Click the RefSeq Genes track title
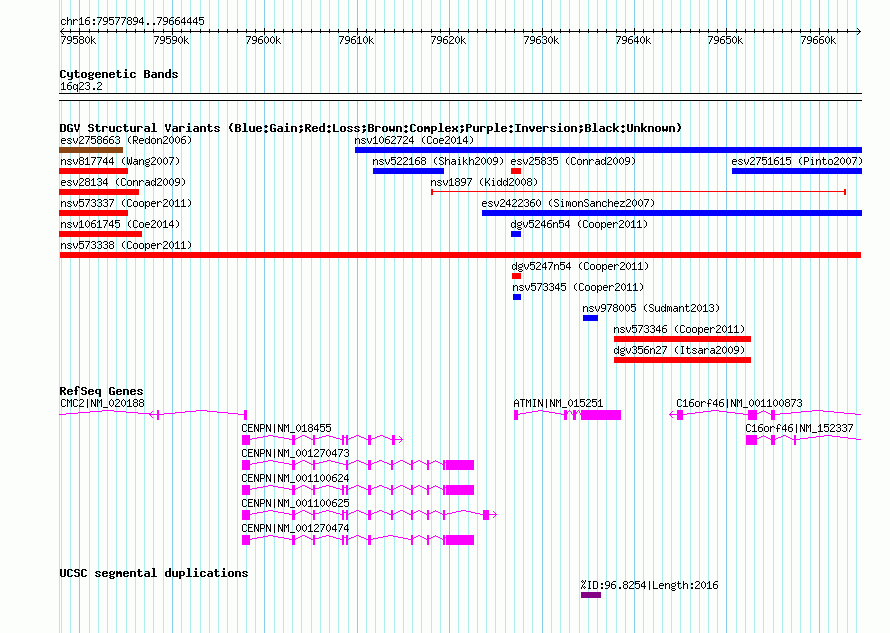Image resolution: width=890 pixels, height=633 pixels. (x=101, y=391)
